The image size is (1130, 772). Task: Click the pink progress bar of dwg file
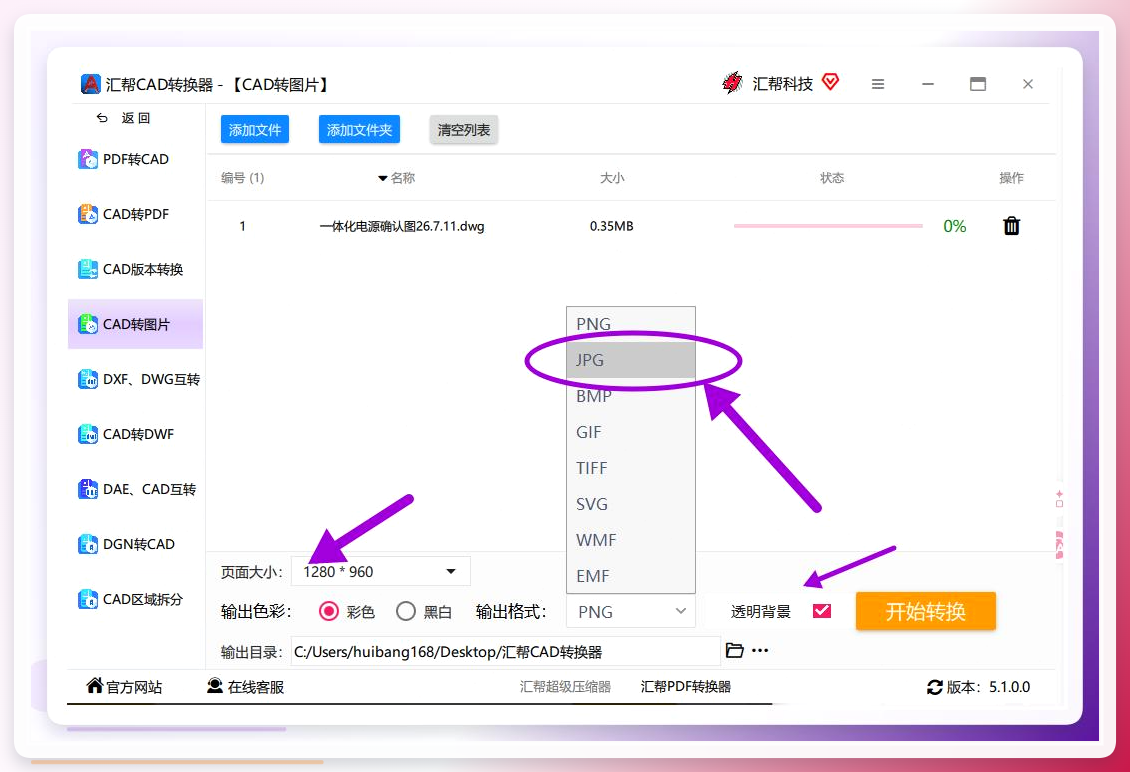coord(828,226)
